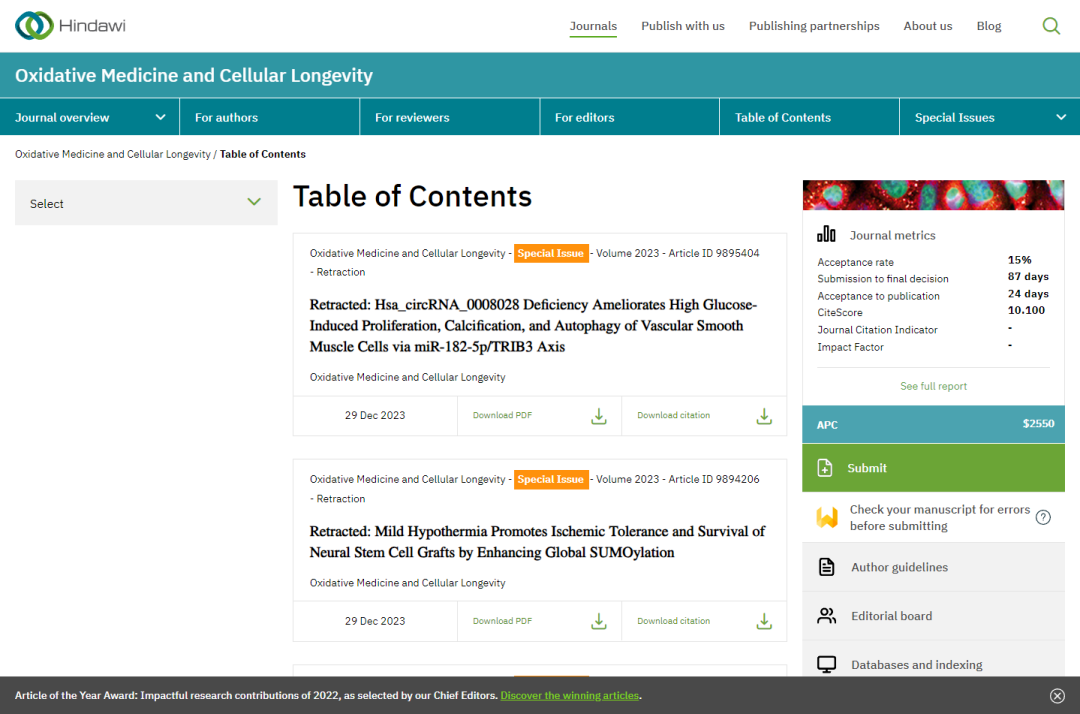Expand the Journal overview chevron
The height and width of the screenshot is (714, 1080).
tap(160, 117)
